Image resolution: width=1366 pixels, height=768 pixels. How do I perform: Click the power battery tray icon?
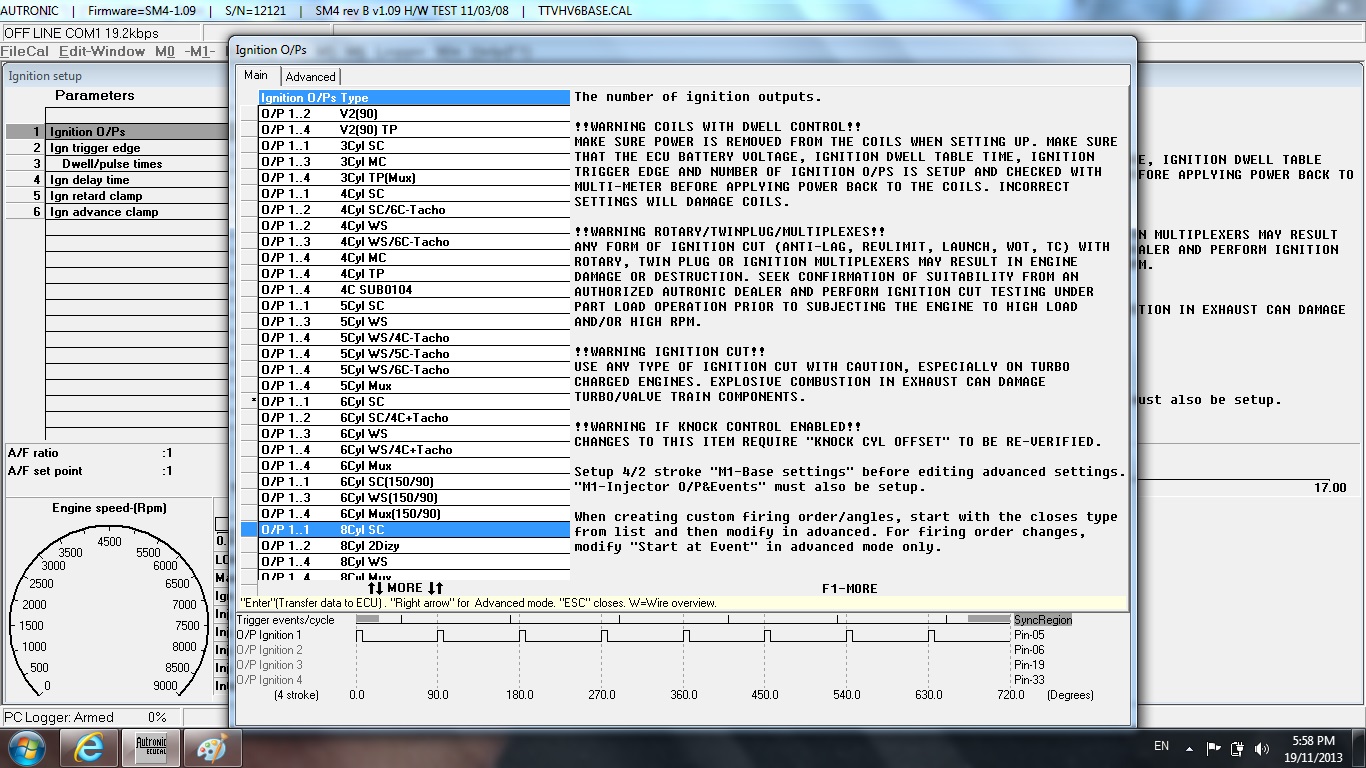(x=1236, y=748)
